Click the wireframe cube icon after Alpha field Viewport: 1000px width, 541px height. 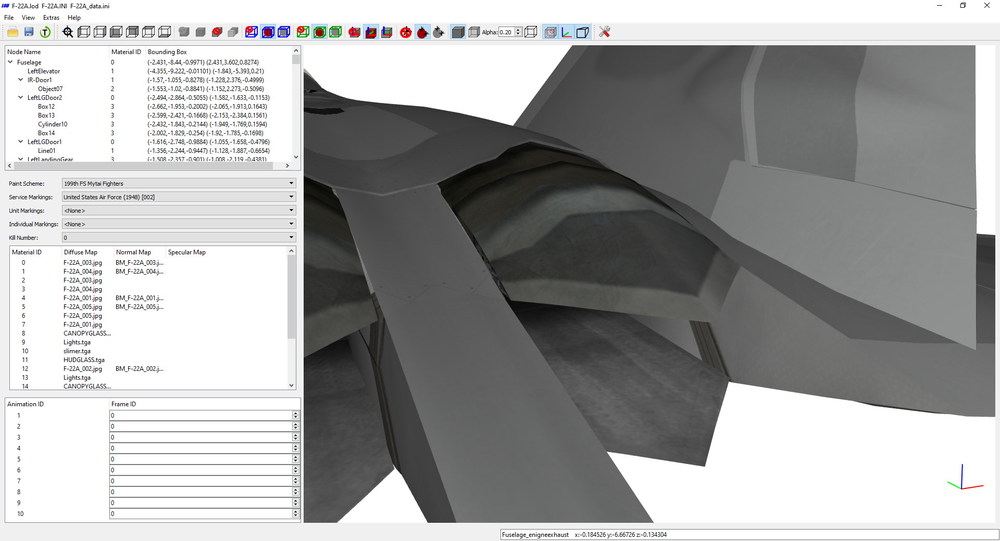530,32
